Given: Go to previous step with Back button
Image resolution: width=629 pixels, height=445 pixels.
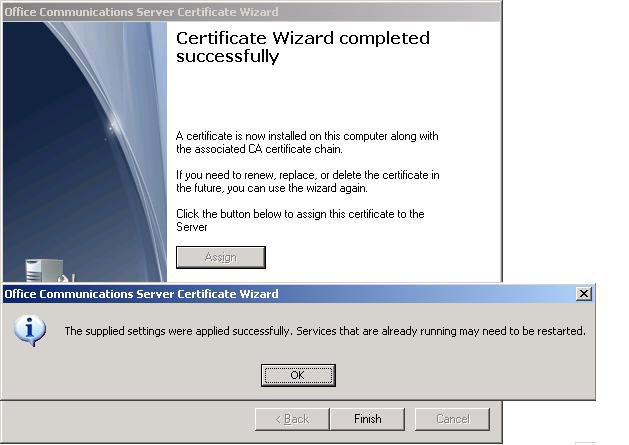Looking at the screenshot, I should (x=292, y=419).
